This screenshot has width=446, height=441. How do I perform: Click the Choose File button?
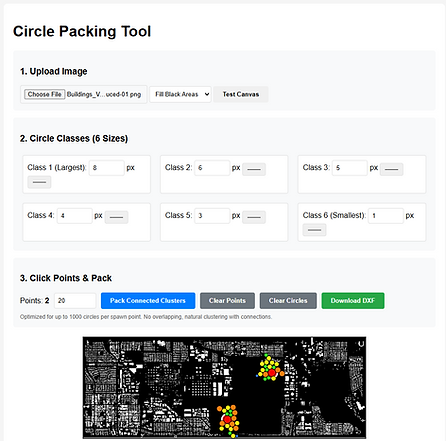45,94
